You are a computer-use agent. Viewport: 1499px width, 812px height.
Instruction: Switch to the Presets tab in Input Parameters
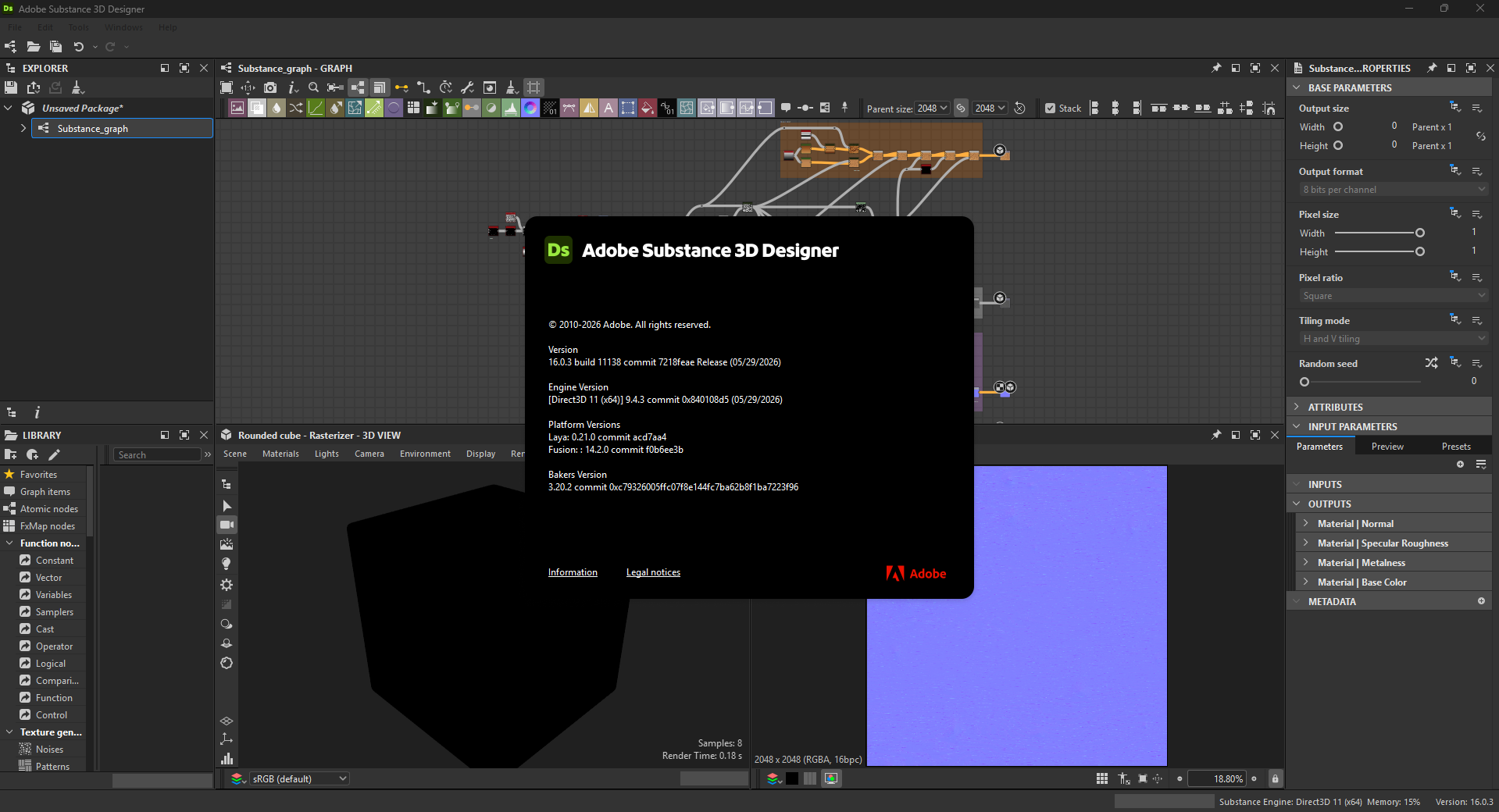1456,447
